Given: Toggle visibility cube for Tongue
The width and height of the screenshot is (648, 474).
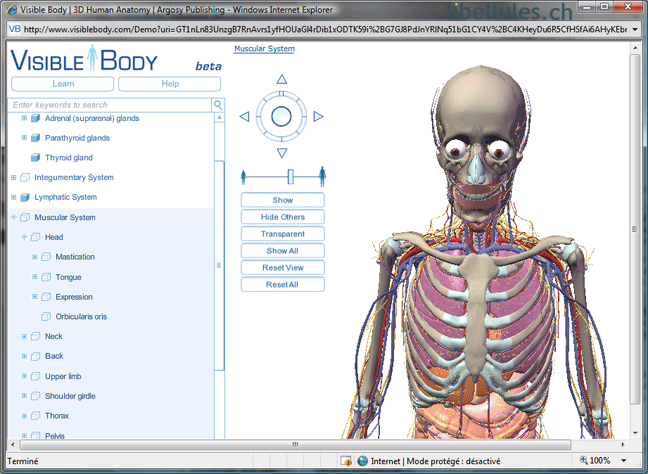Looking at the screenshot, I should click(x=46, y=277).
